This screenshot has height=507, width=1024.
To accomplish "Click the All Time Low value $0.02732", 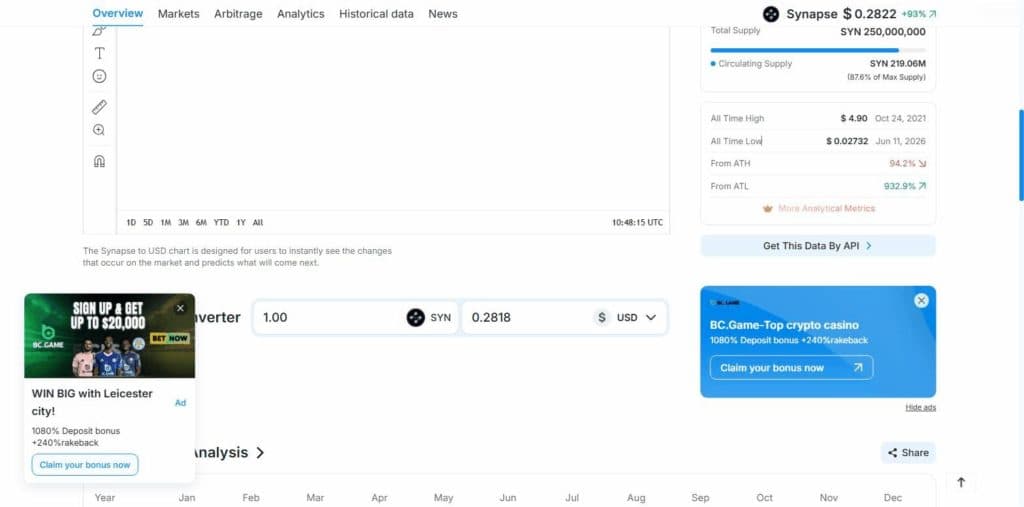I will (x=847, y=141).
